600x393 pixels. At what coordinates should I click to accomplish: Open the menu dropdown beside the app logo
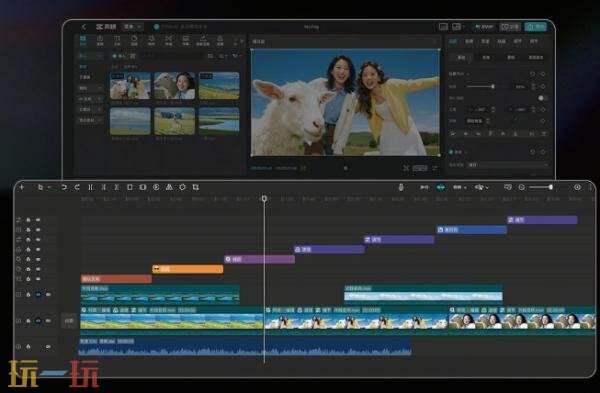(x=133, y=27)
